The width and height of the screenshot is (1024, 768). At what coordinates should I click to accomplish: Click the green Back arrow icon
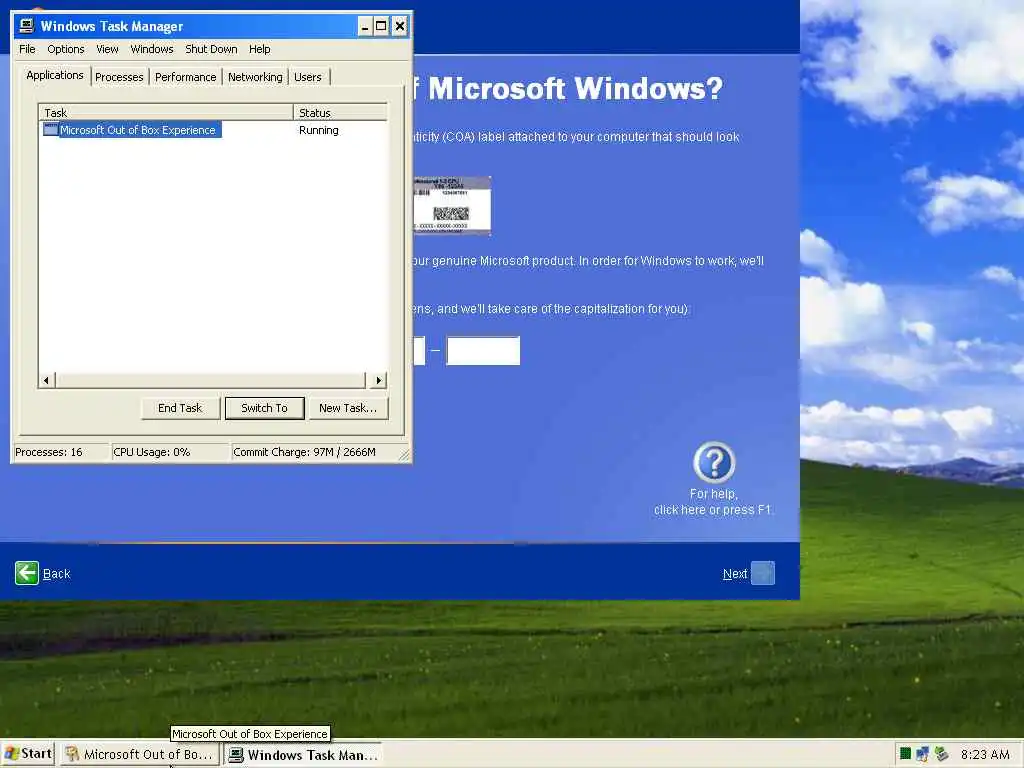27,573
